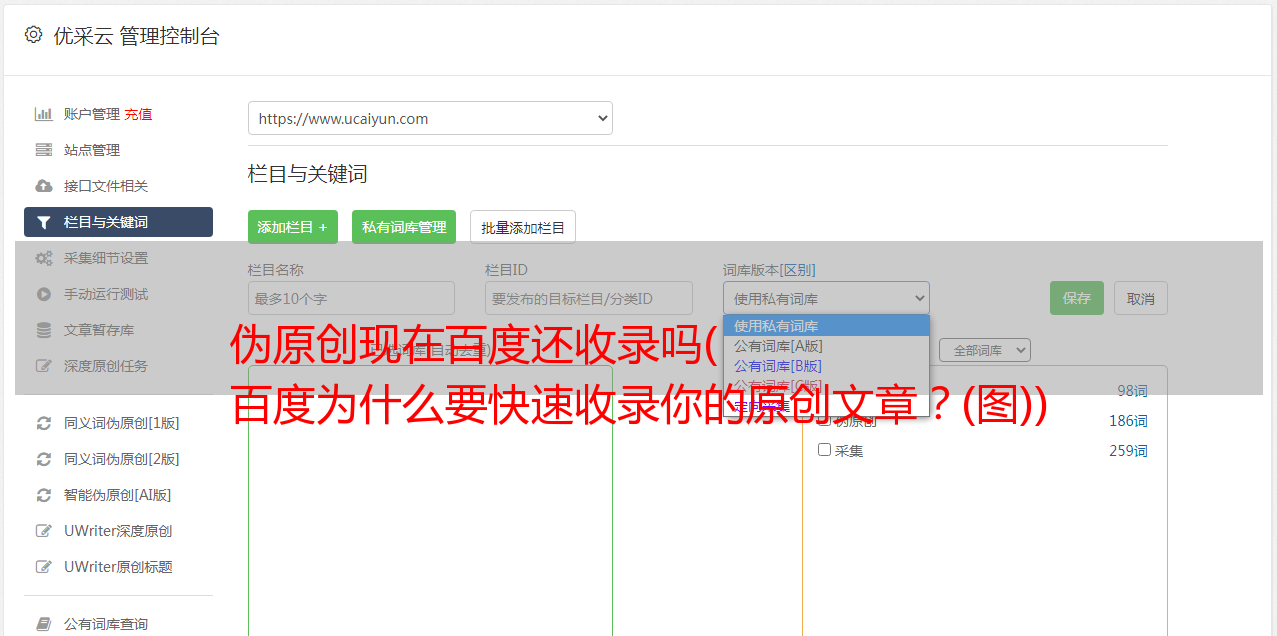
Task: Click the edit icon beside UWriter原创标题
Action: pos(44,567)
